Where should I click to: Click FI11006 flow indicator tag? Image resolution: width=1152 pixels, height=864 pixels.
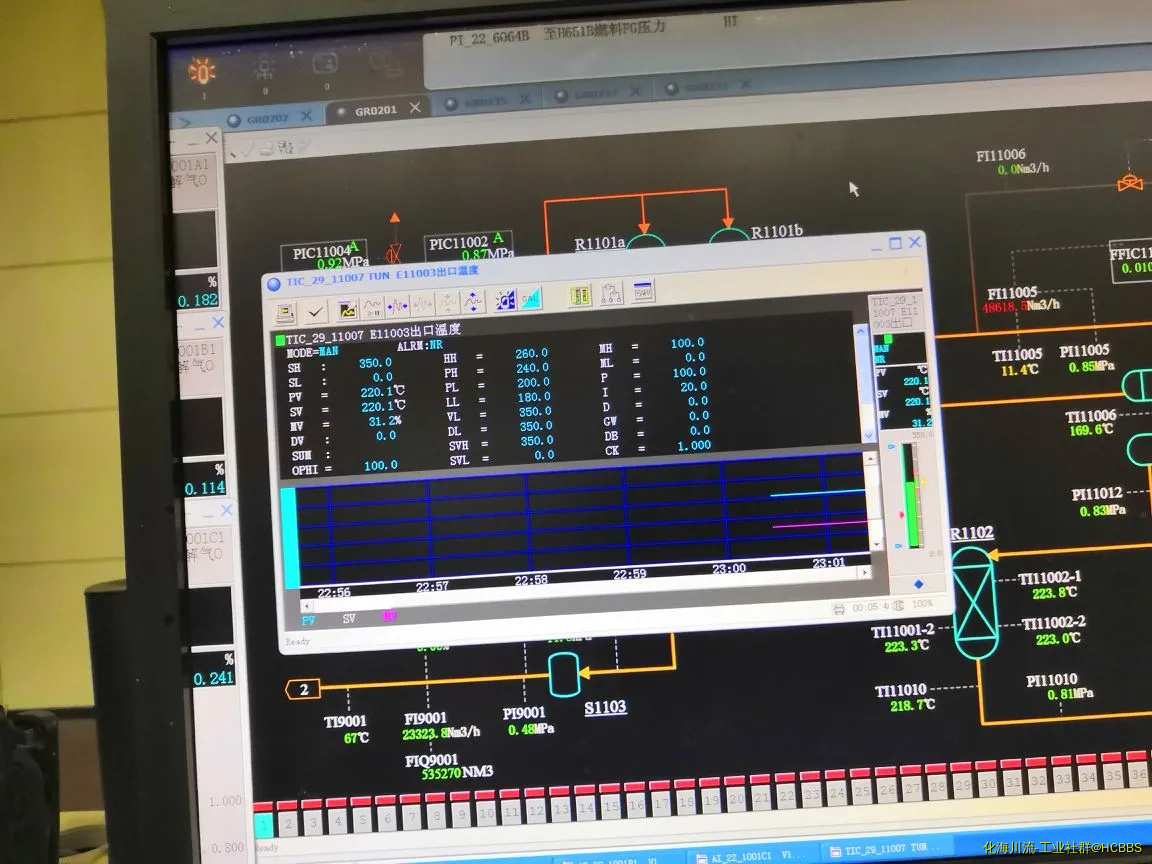(x=1001, y=155)
